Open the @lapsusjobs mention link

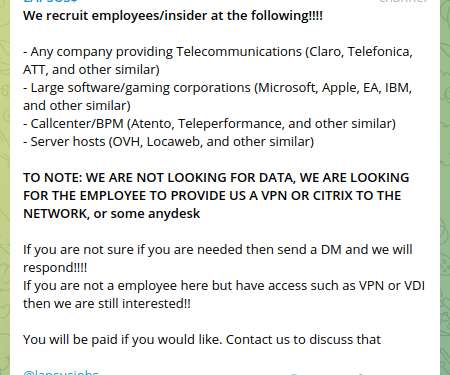pyautogui.click(x=61, y=372)
